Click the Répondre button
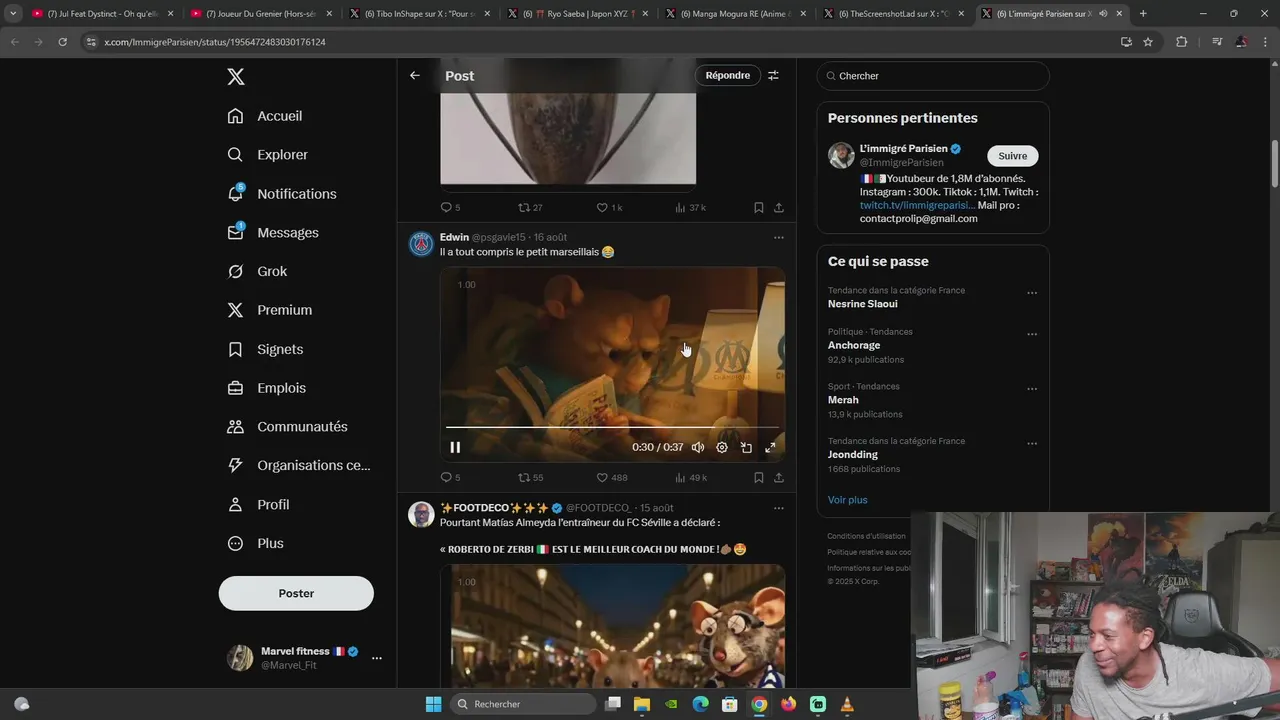The height and width of the screenshot is (720, 1280). point(728,75)
